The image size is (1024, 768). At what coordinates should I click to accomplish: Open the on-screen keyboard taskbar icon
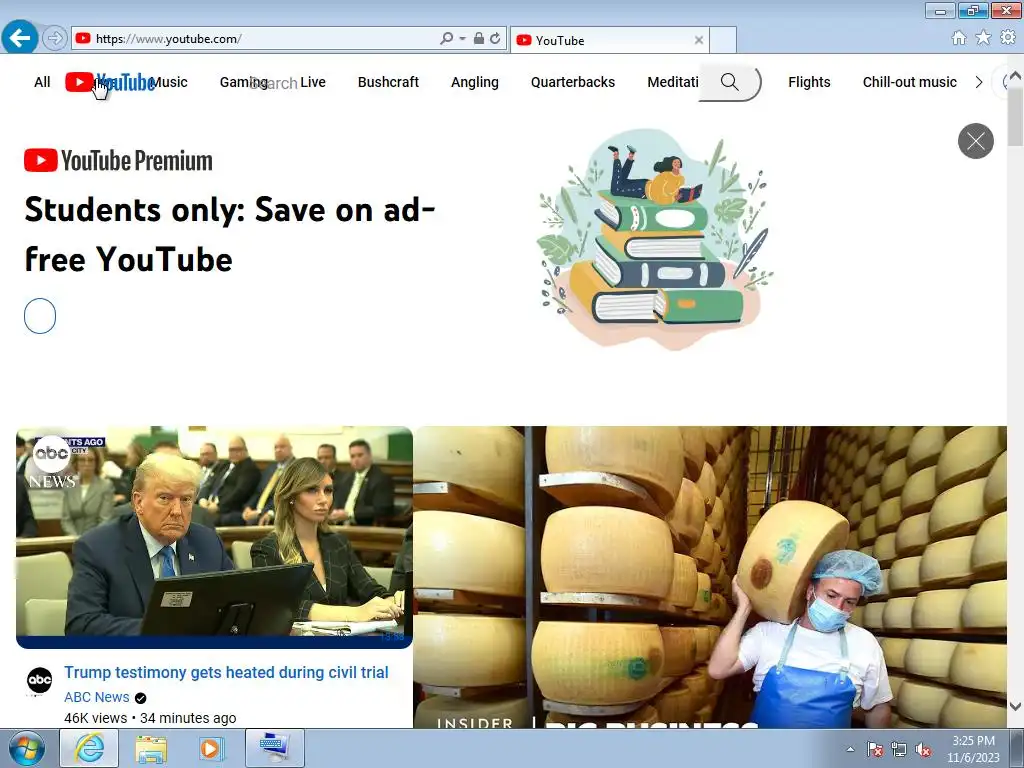point(275,748)
